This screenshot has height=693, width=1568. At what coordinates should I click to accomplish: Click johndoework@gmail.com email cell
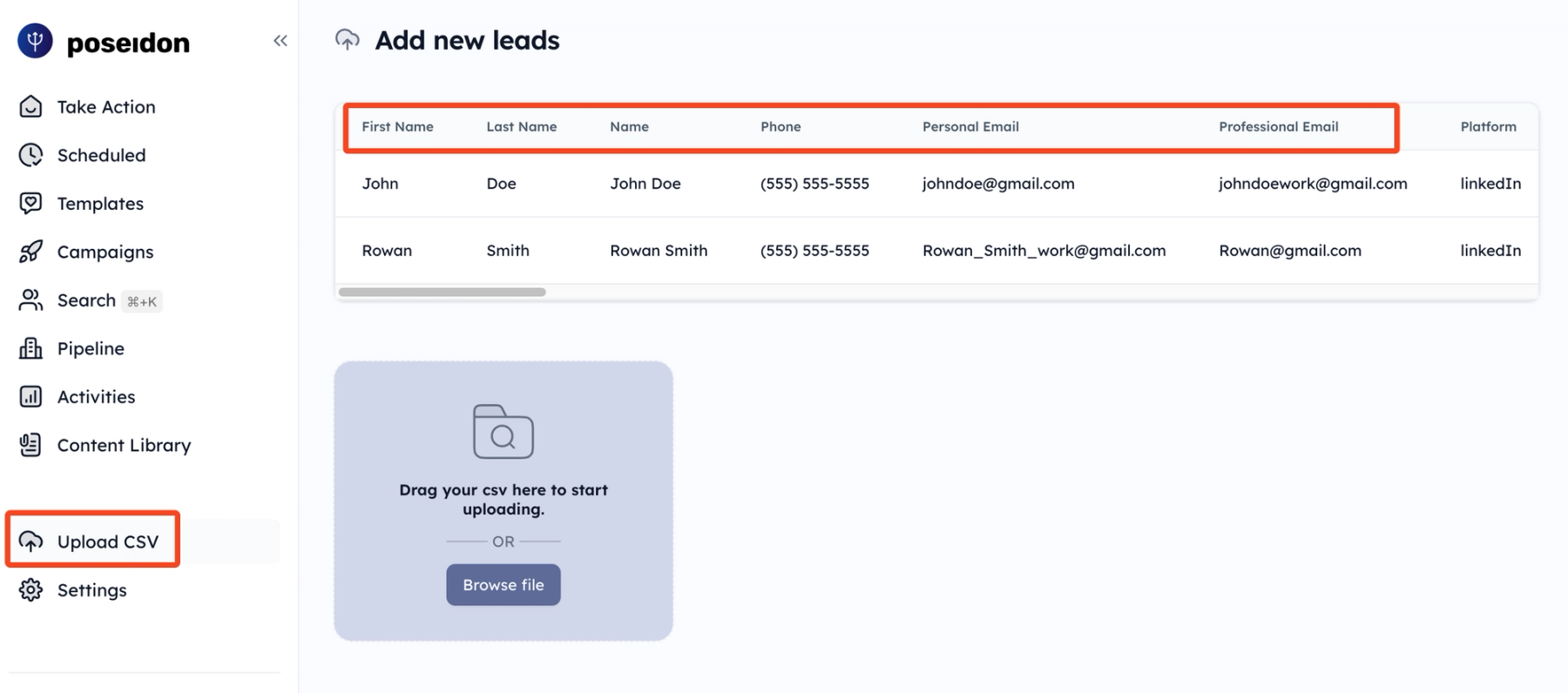[1313, 183]
